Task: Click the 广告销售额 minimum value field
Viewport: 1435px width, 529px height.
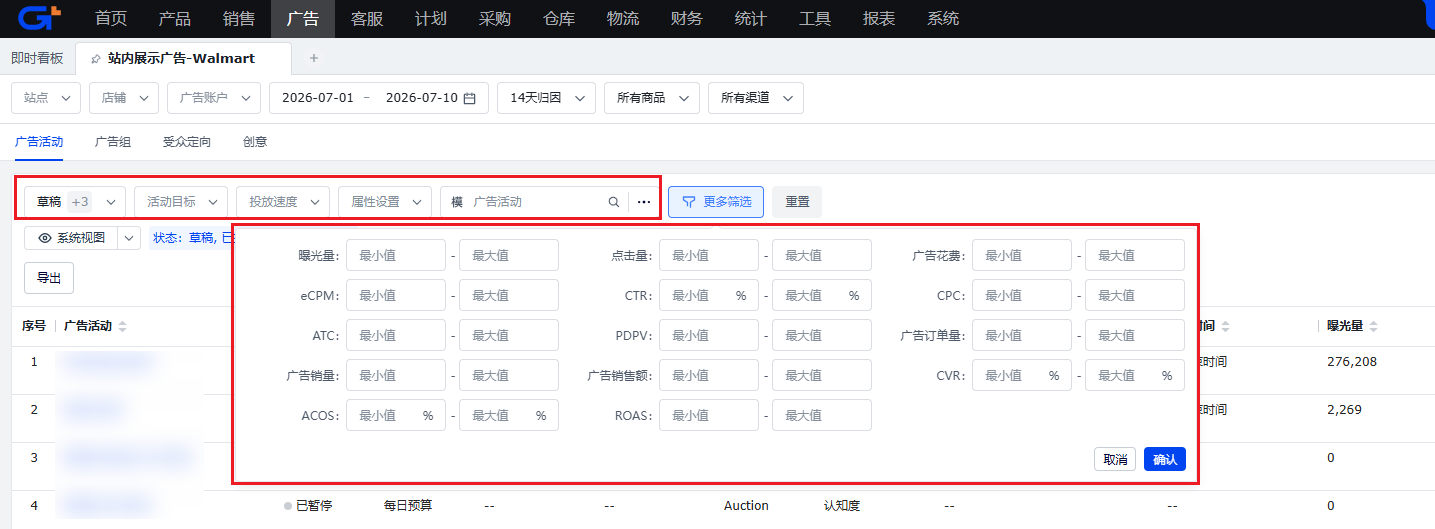Action: pos(709,375)
